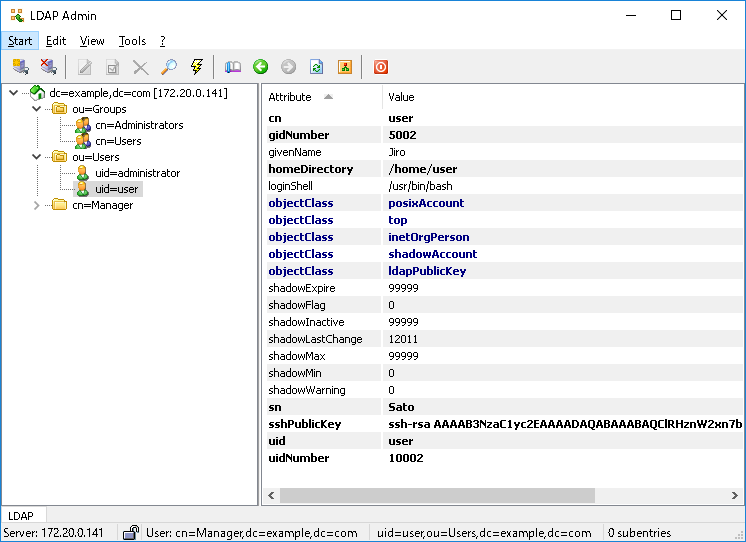Viewport: 746px width, 542px height.
Task: Expand the cn=Manager tree node
Action: click(36, 205)
